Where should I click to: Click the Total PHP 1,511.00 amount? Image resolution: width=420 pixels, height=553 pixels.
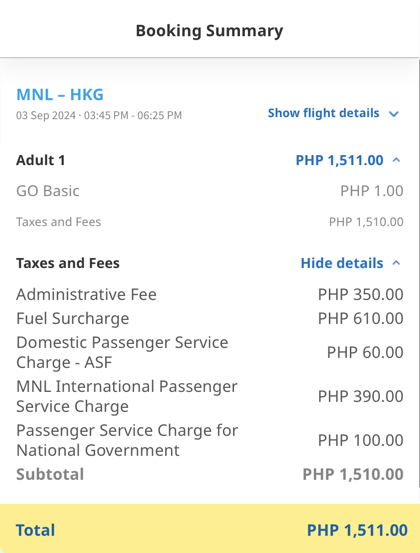click(x=357, y=530)
